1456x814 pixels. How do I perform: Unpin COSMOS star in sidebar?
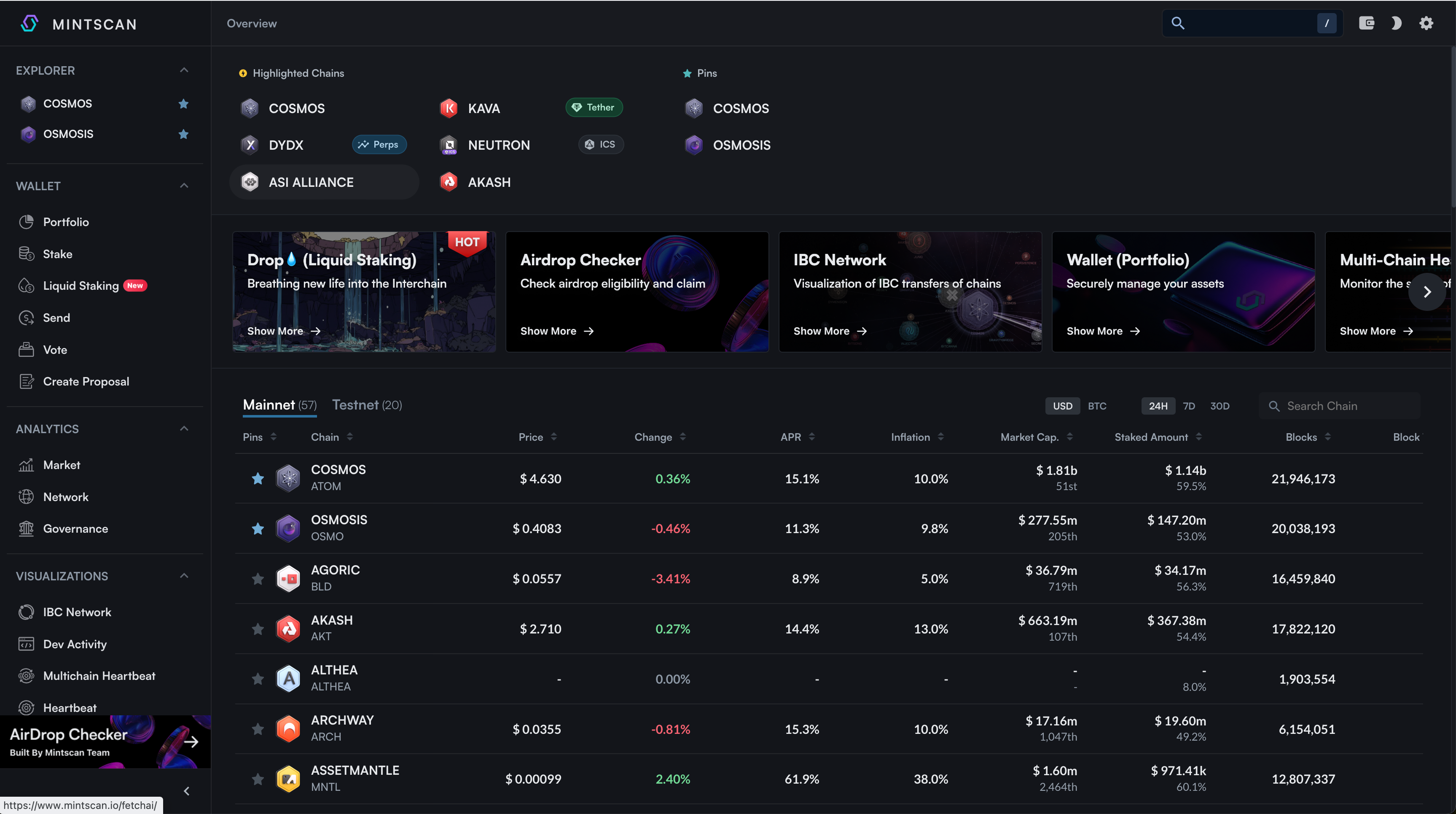(183, 103)
